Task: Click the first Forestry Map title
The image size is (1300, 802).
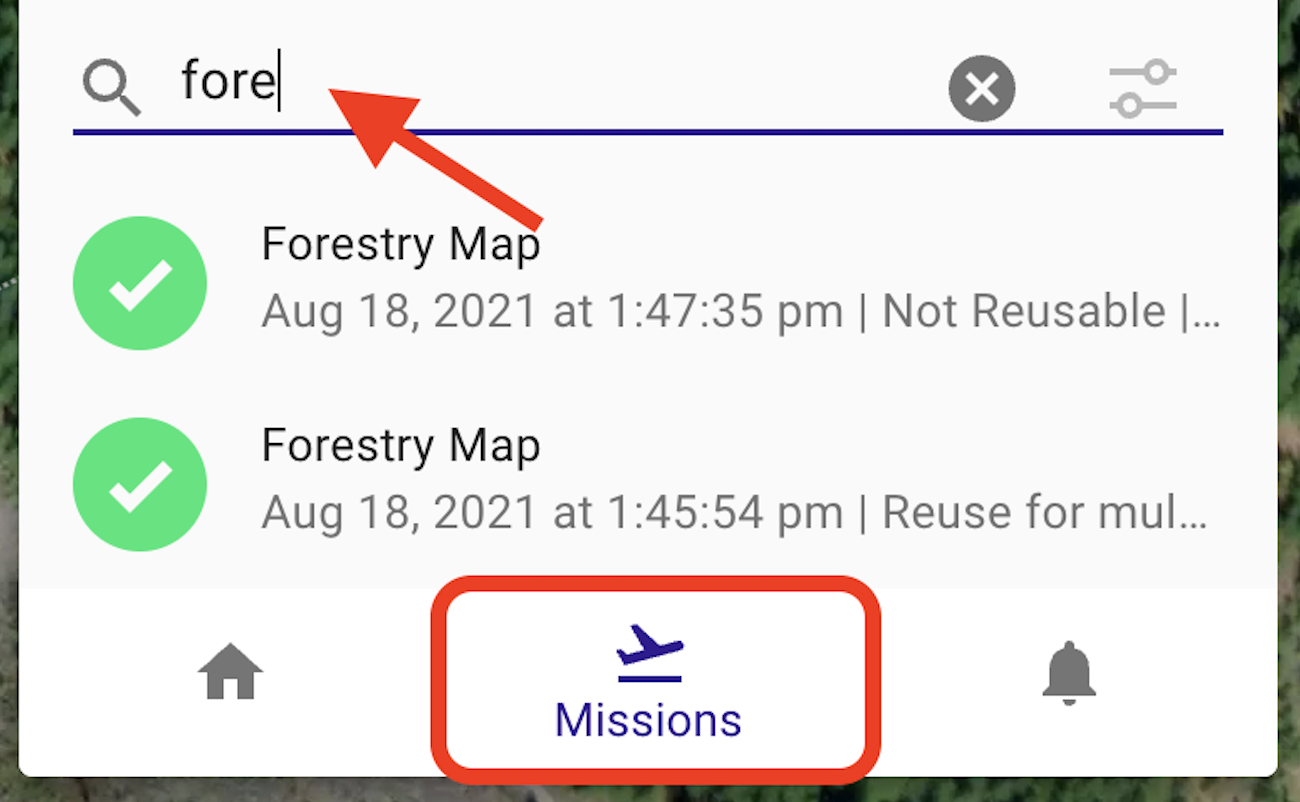Action: tap(401, 245)
